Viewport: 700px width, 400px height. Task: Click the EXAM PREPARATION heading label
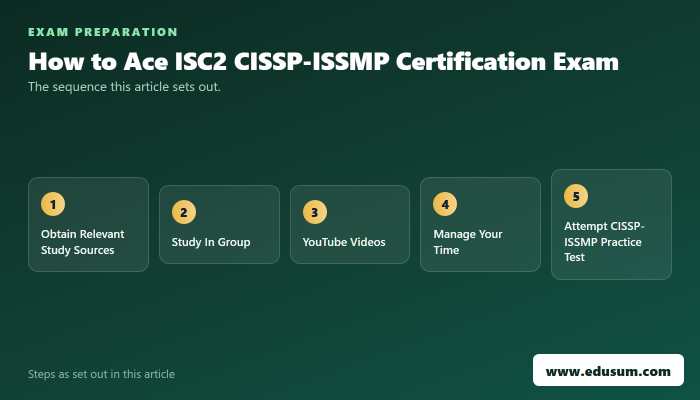pyautogui.click(x=103, y=32)
